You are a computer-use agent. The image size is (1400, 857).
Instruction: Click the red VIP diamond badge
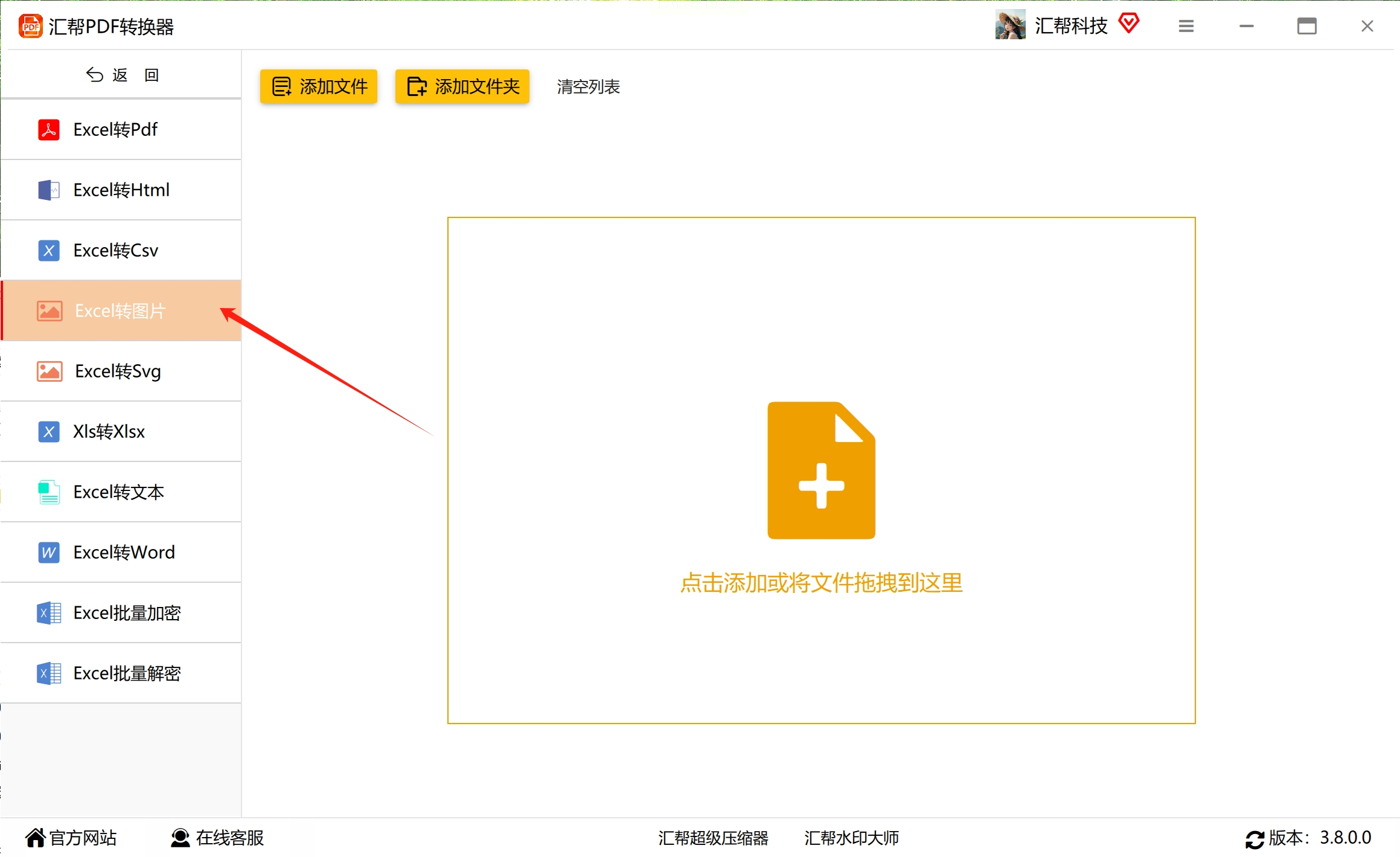coord(1128,24)
